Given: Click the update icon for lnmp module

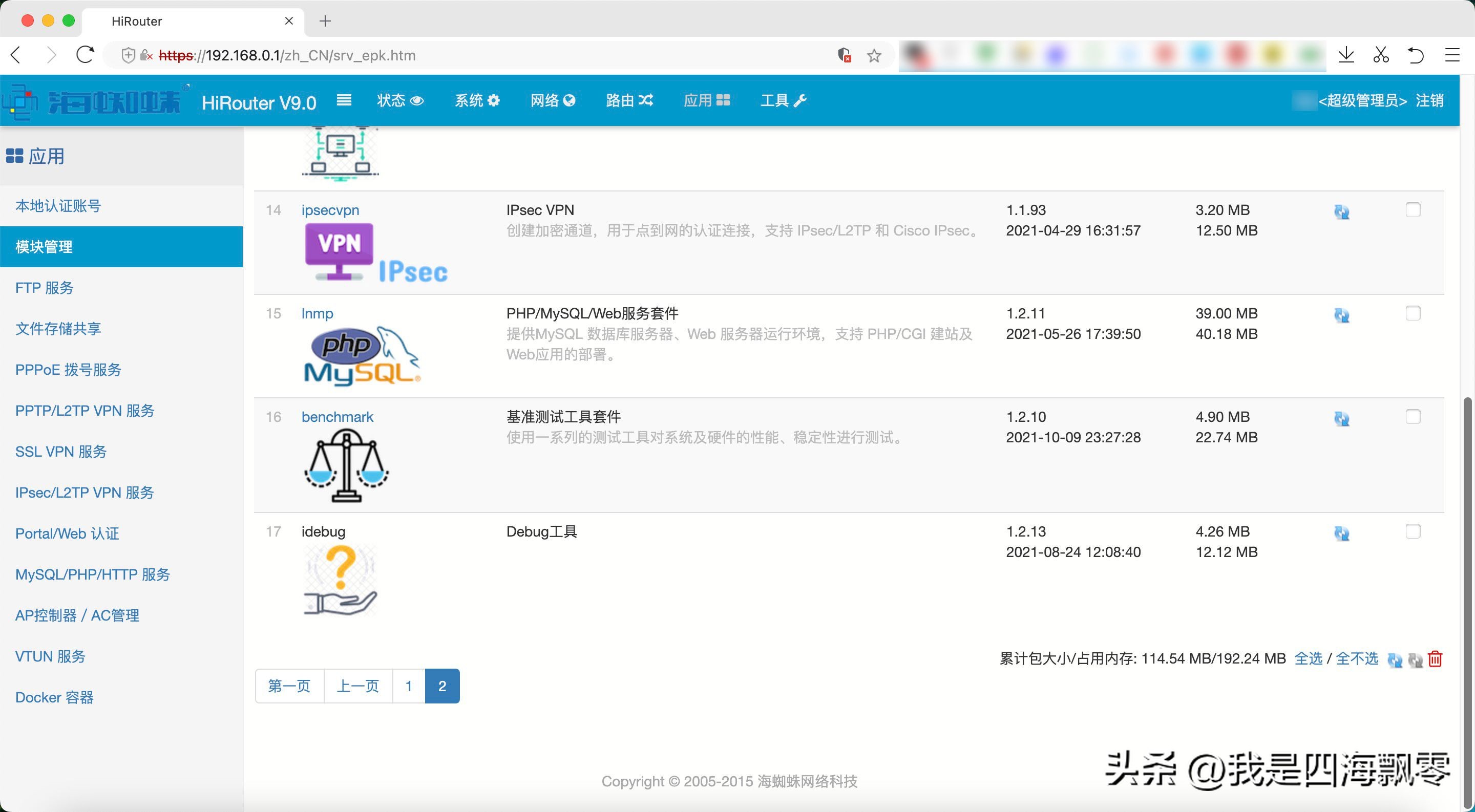Looking at the screenshot, I should click(x=1342, y=315).
